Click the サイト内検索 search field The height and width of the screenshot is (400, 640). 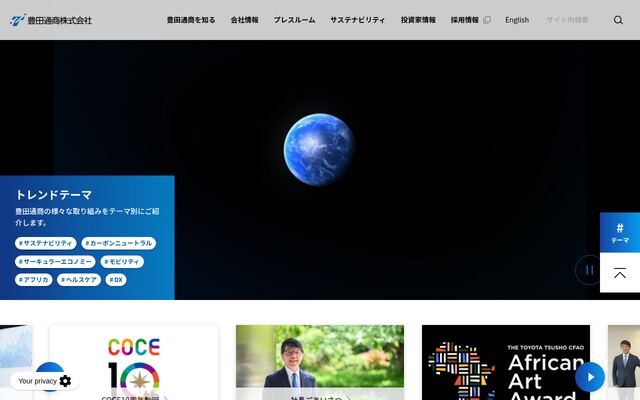pos(576,20)
